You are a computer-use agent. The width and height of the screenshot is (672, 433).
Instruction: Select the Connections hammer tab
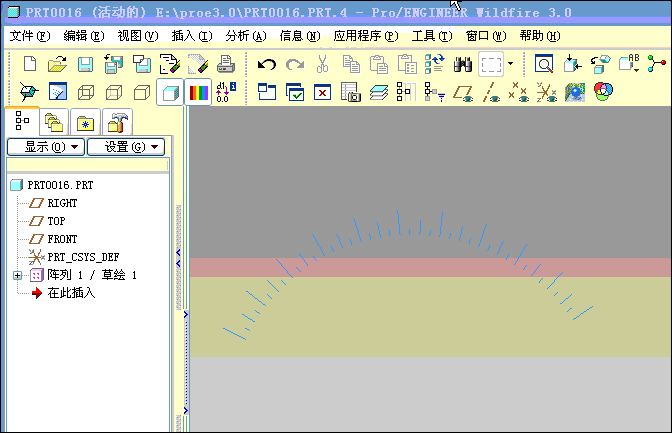tap(117, 123)
